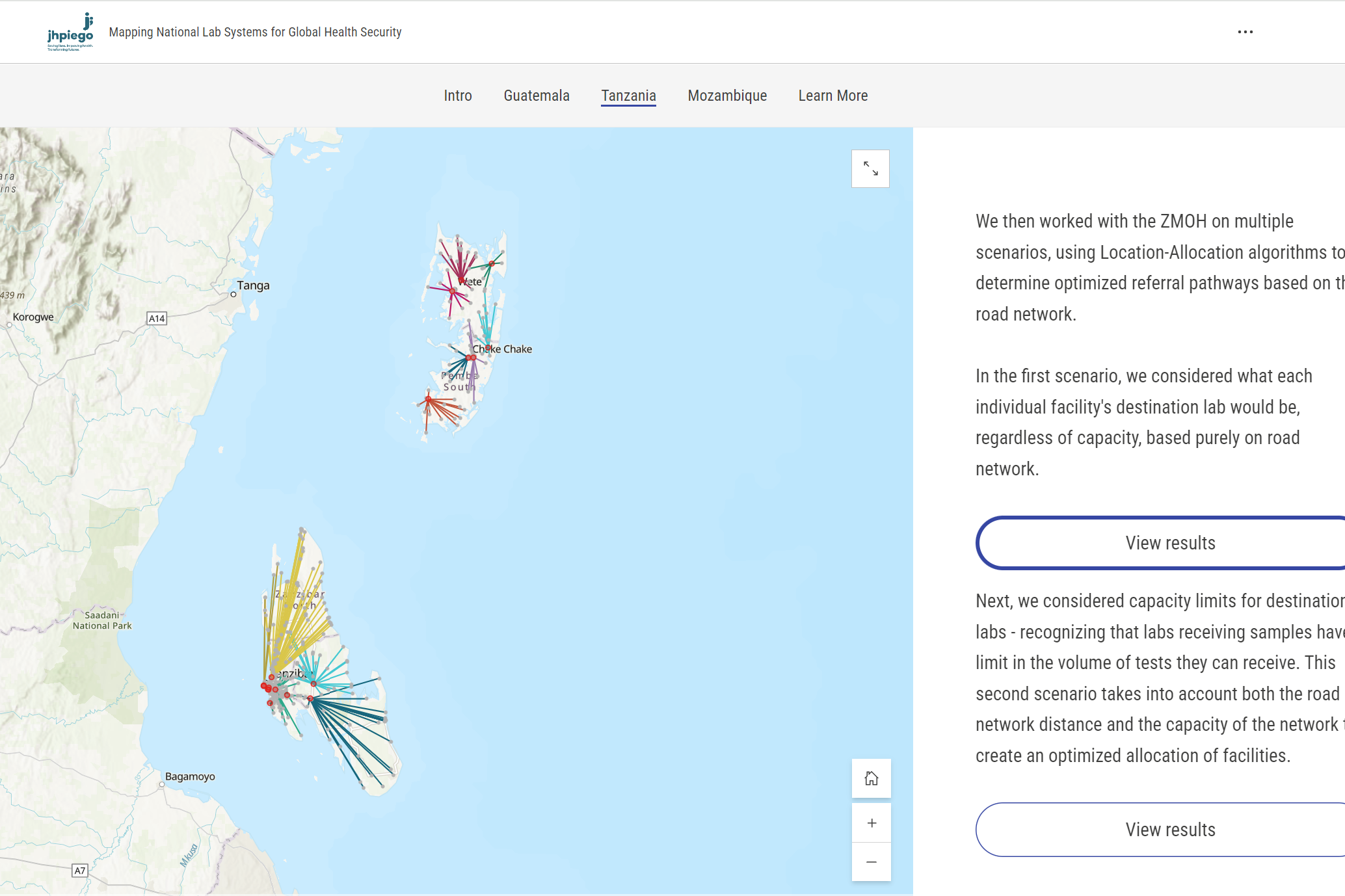
Task: Reset map to home view
Action: 871,778
